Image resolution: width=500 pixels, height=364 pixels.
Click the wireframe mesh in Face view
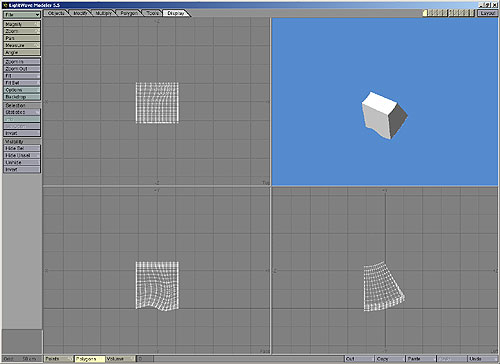coord(157,286)
